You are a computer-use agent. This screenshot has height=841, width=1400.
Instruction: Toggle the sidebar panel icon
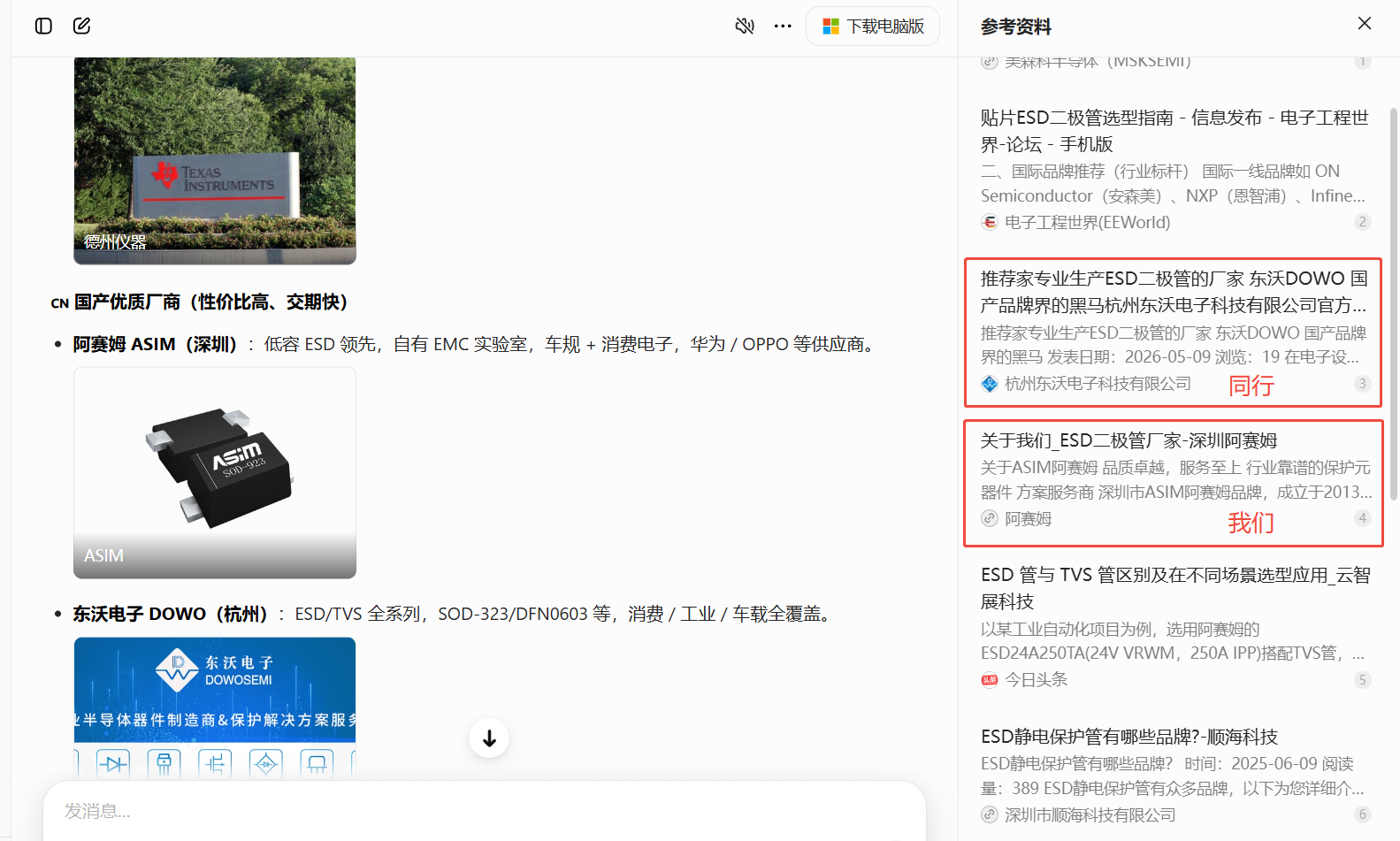(x=43, y=26)
